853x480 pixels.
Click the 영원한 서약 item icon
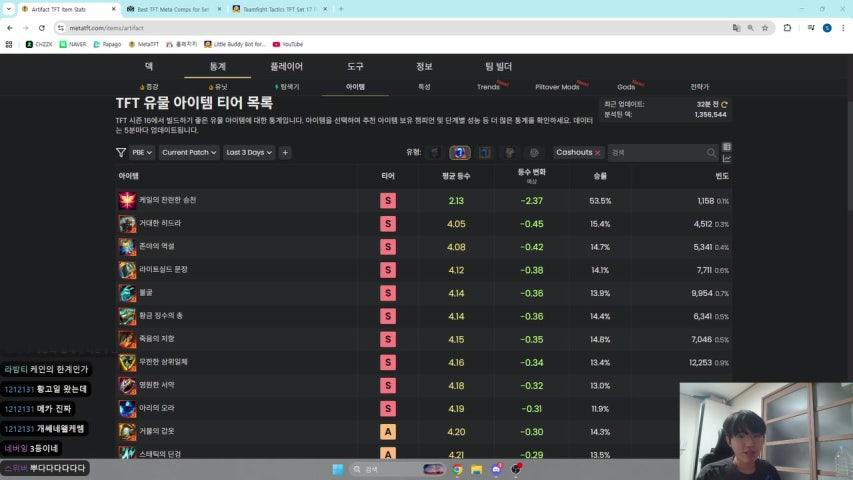tap(127, 386)
